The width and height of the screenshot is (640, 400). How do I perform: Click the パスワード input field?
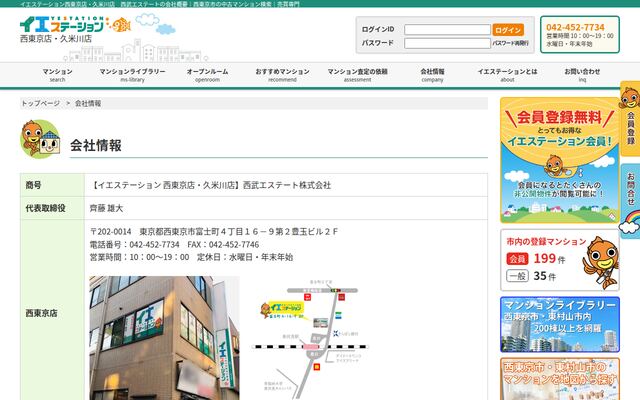coord(447,43)
